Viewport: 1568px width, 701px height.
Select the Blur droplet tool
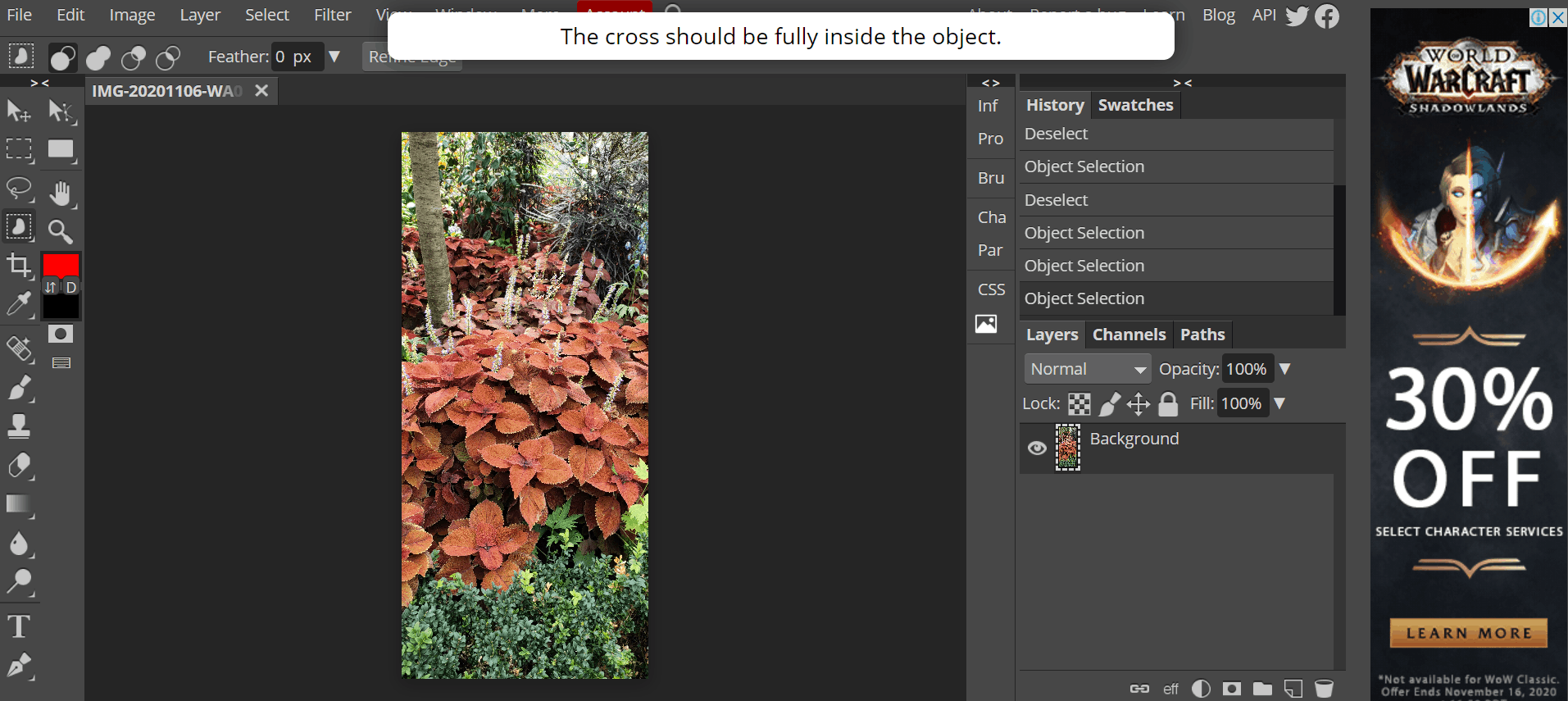click(19, 543)
